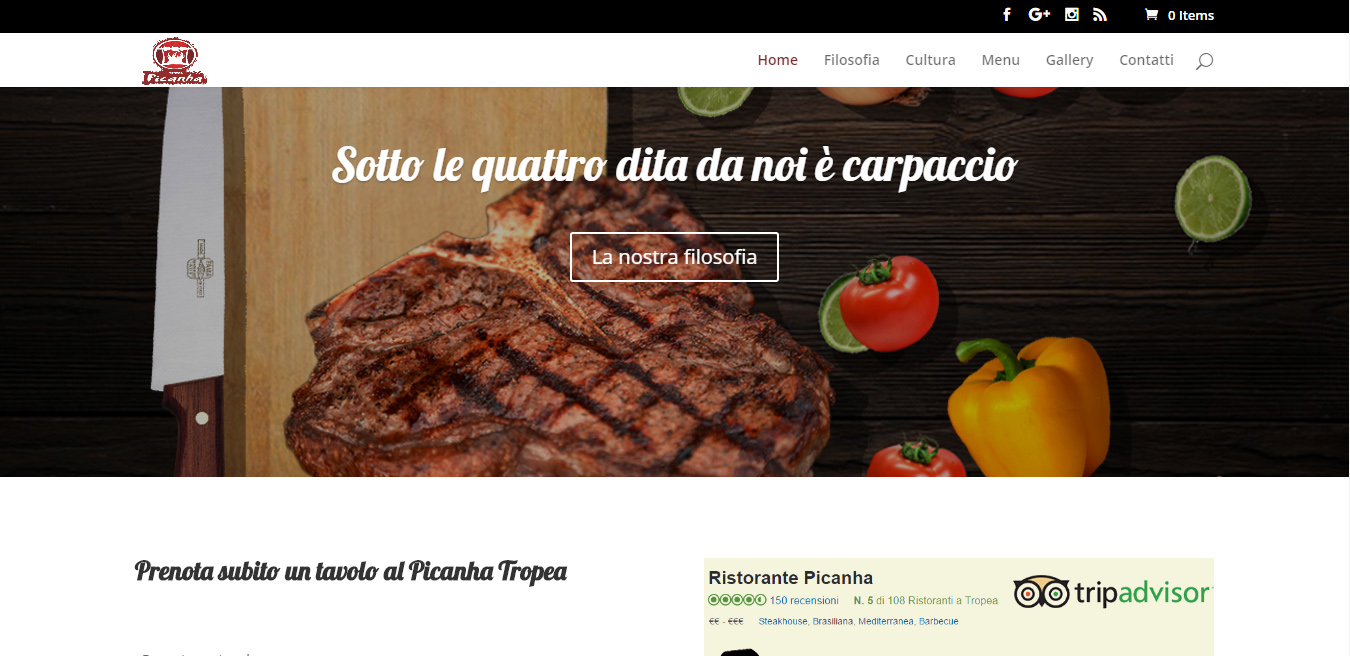Viewport: 1350px width, 656px height.
Task: Open the Google Plus social icon
Action: [1039, 15]
